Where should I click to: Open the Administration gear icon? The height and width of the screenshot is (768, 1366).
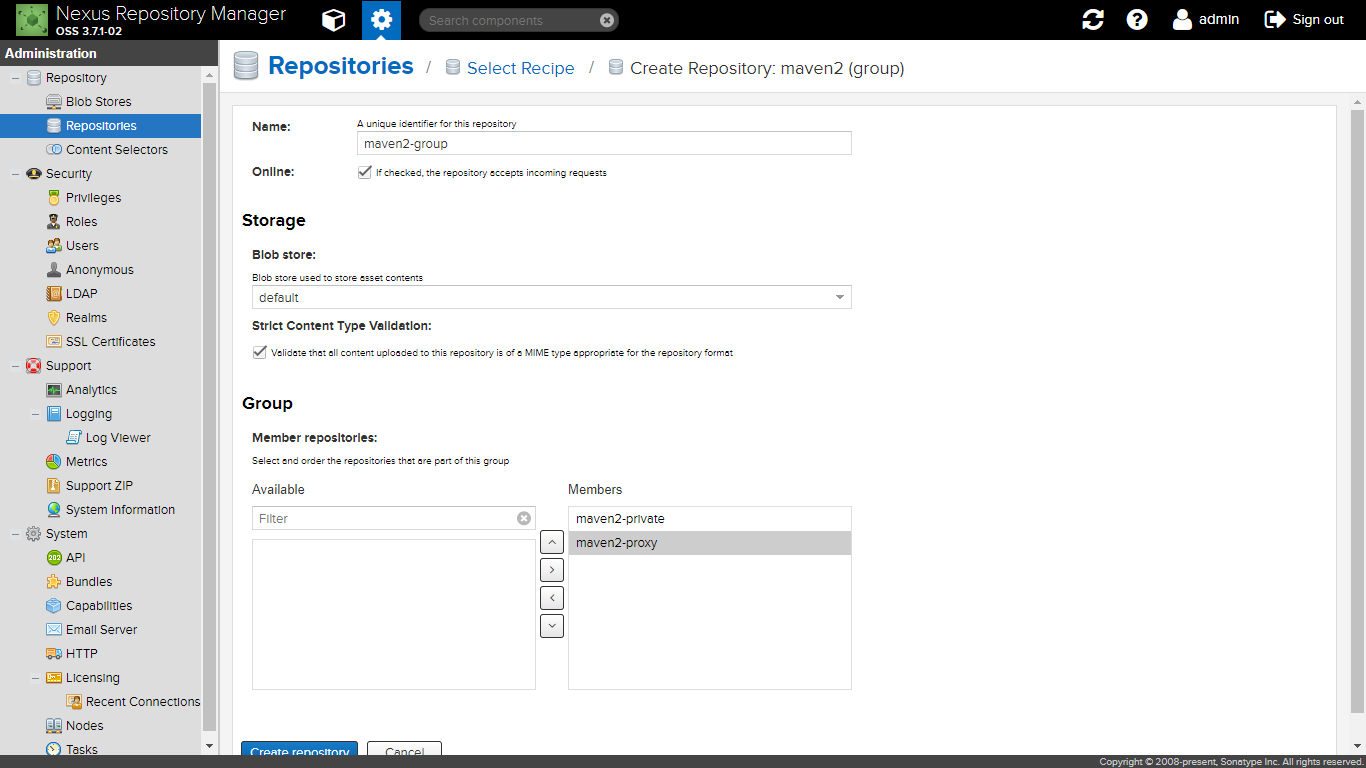coord(381,20)
